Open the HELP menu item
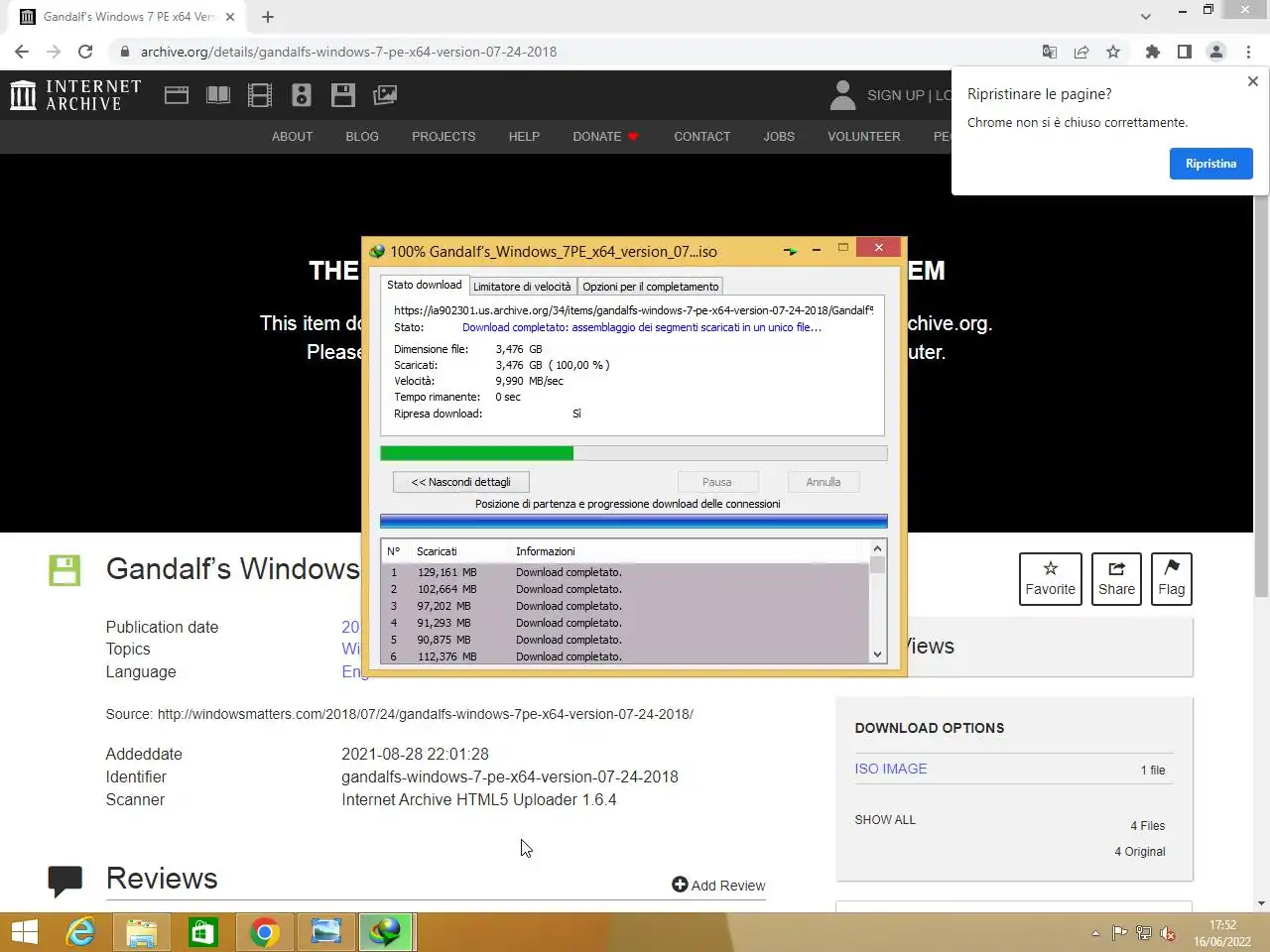The image size is (1270, 952). coord(524,137)
